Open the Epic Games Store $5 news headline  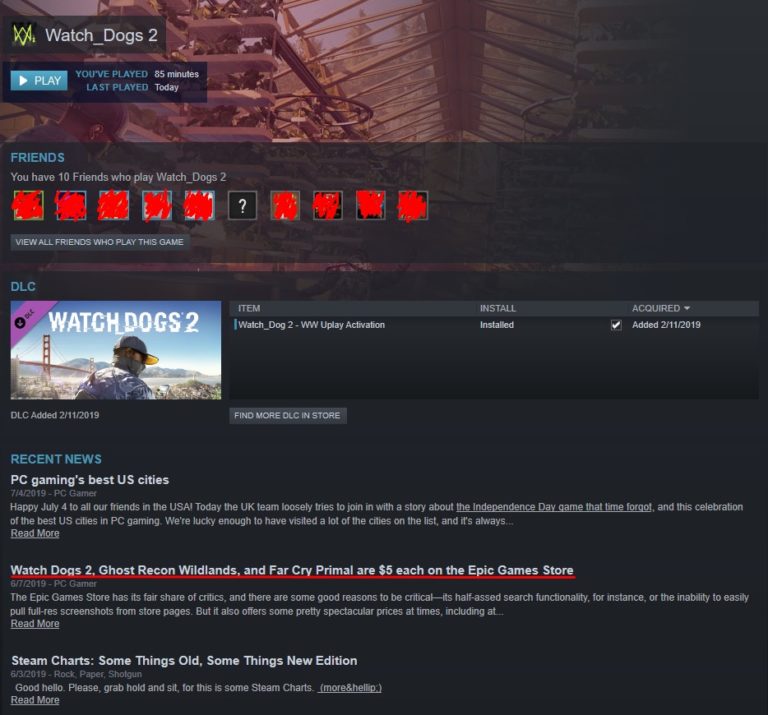coord(292,570)
